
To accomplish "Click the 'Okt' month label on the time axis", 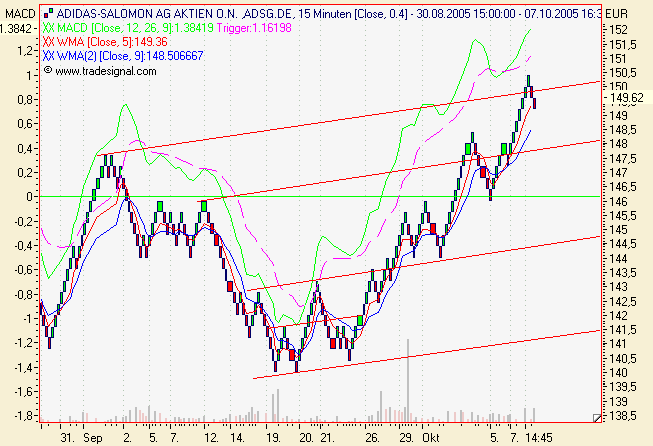I will click(x=431, y=438).
